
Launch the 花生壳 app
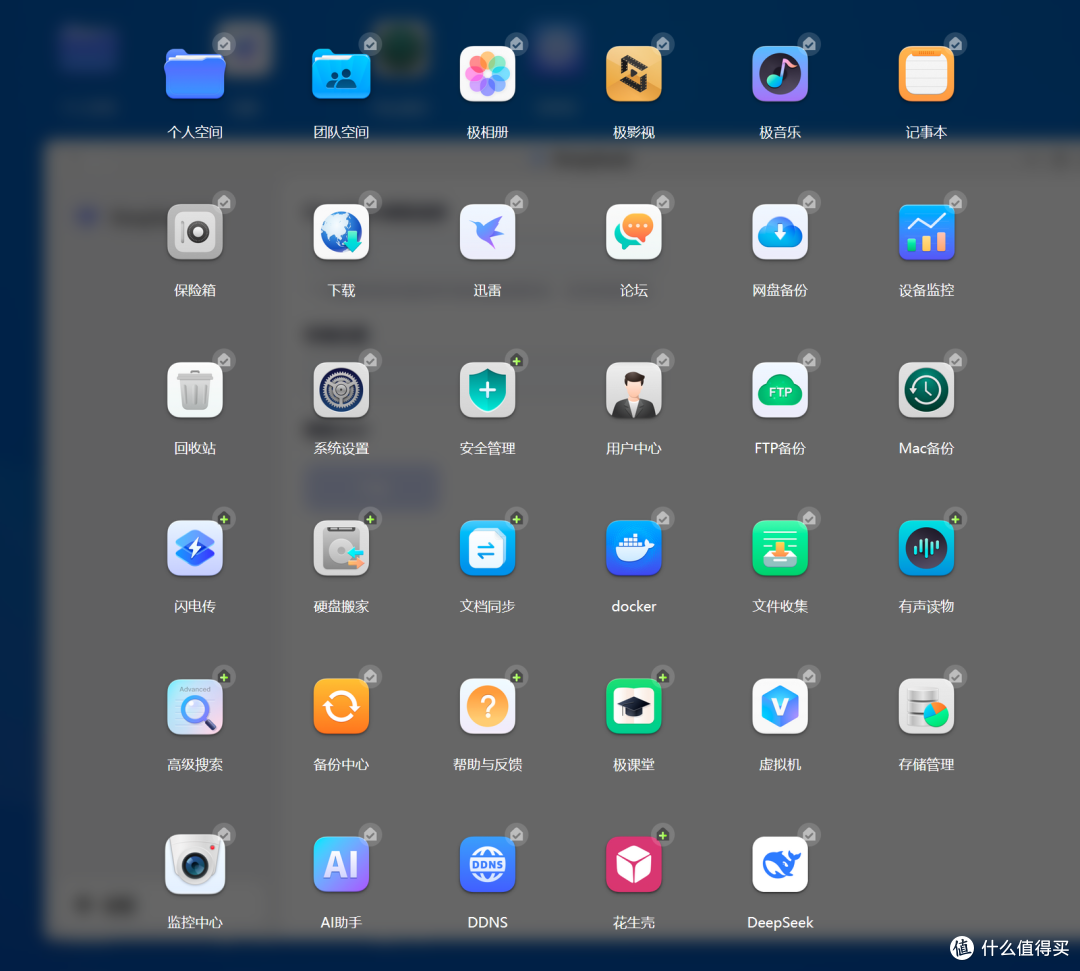(634, 864)
